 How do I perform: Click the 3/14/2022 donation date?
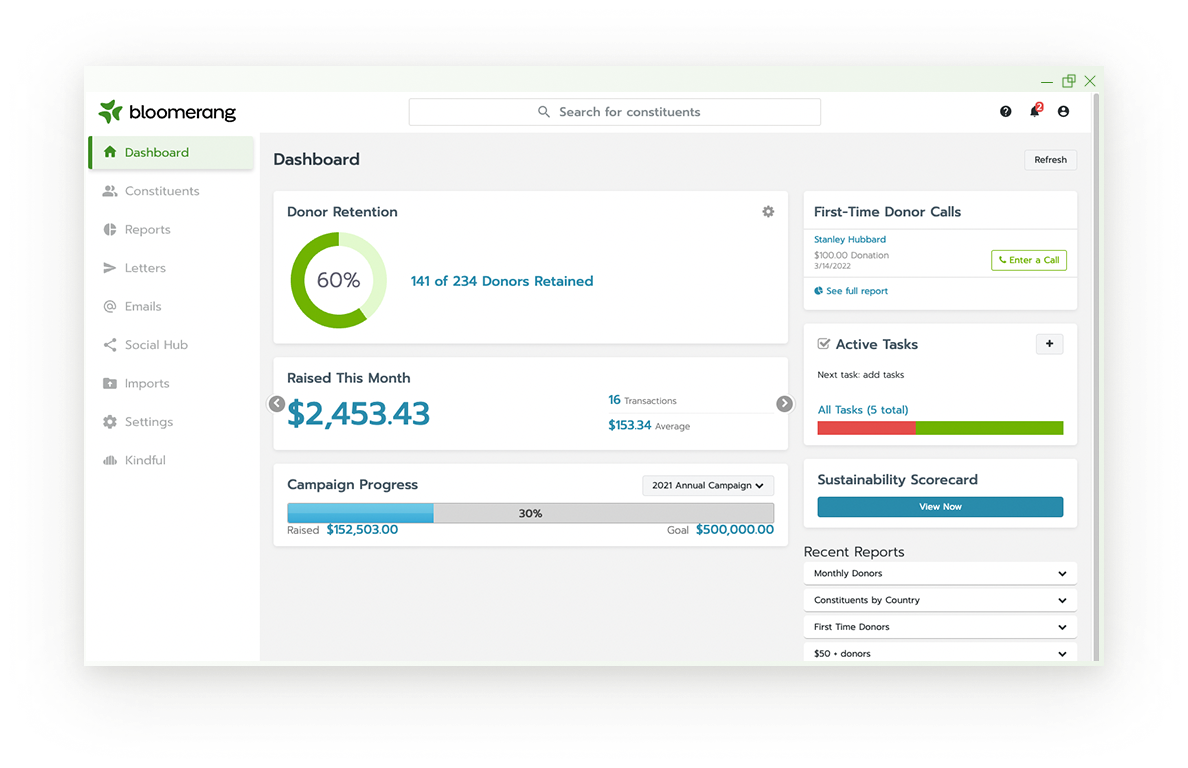pos(832,266)
